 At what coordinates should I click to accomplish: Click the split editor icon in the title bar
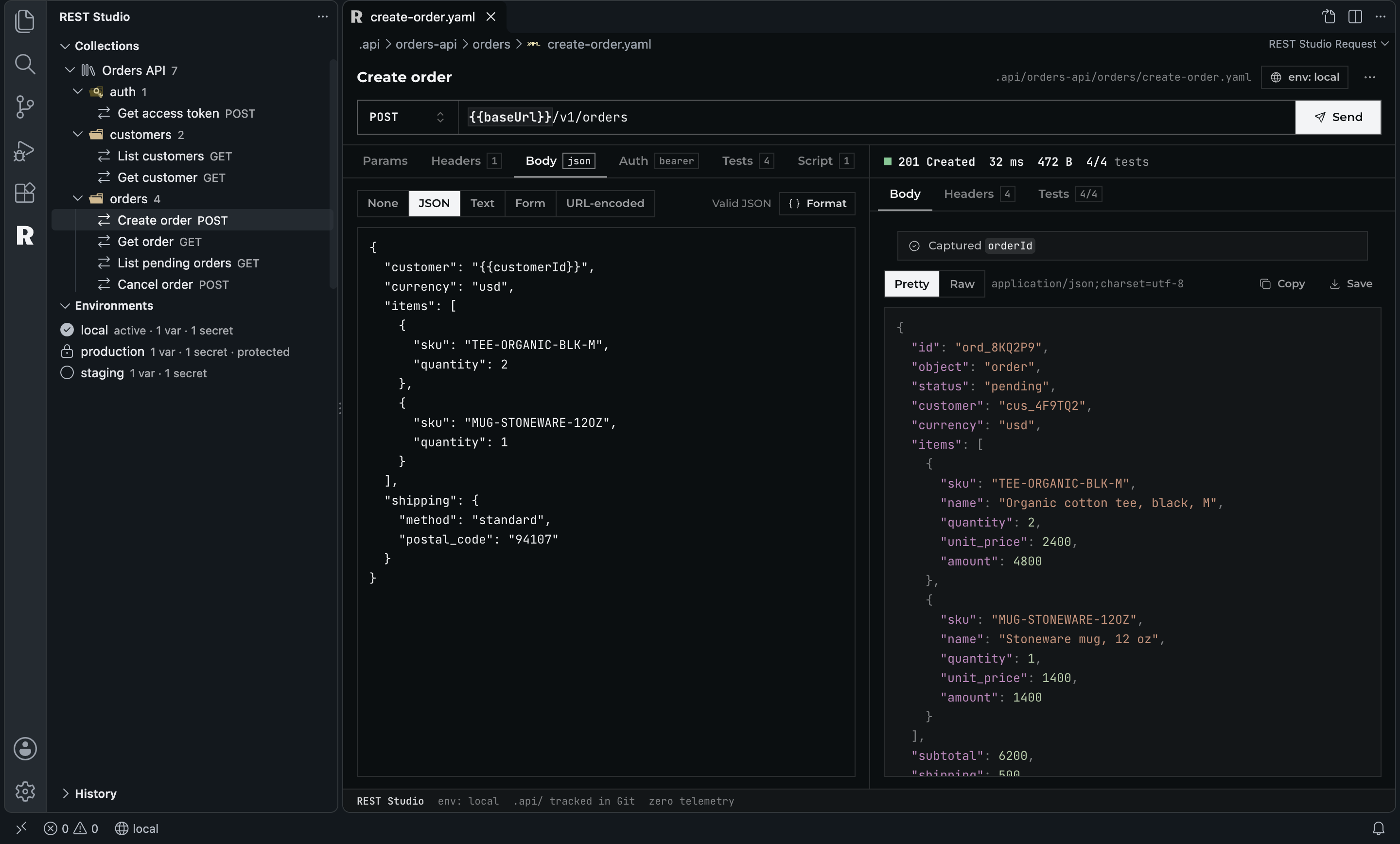(x=1355, y=17)
